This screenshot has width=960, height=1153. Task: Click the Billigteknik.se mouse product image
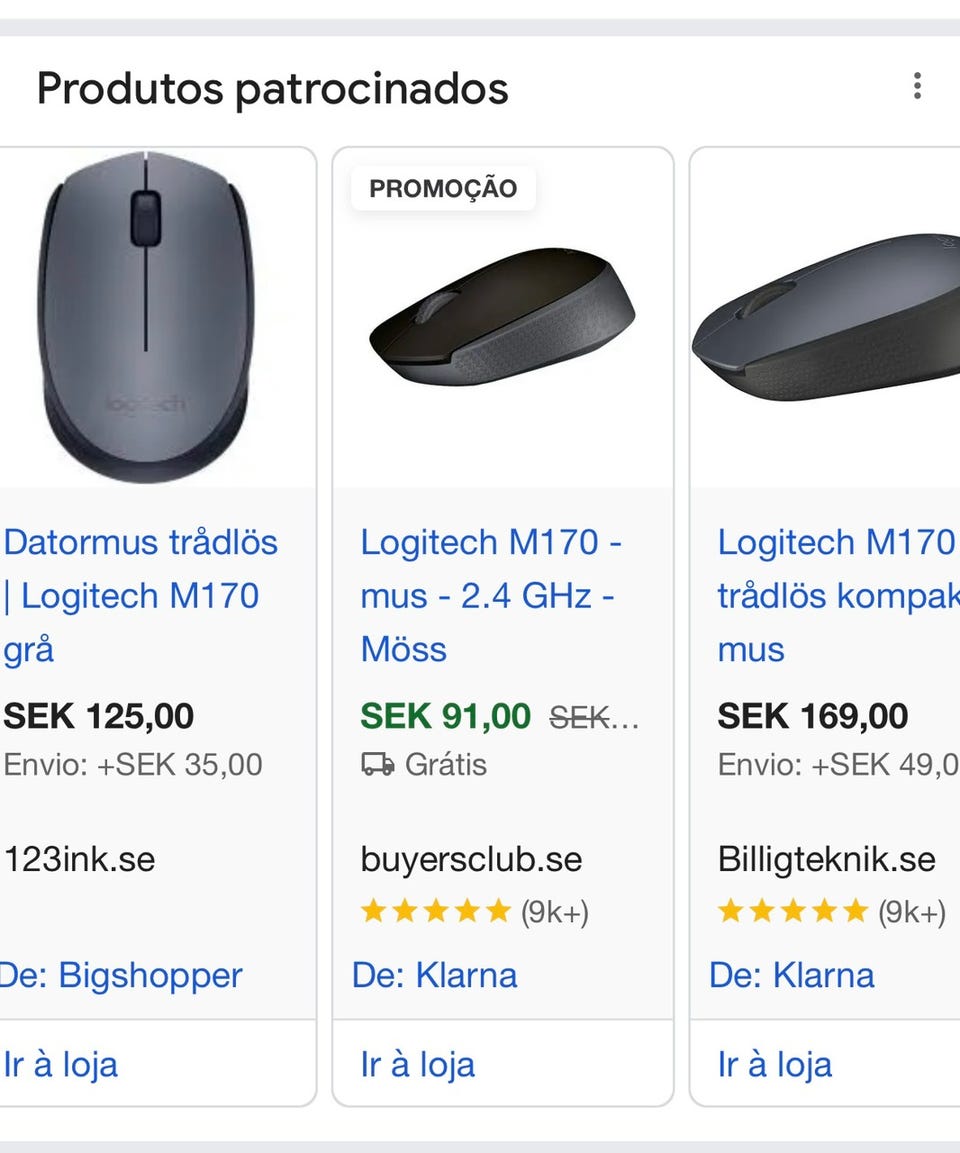coord(826,318)
